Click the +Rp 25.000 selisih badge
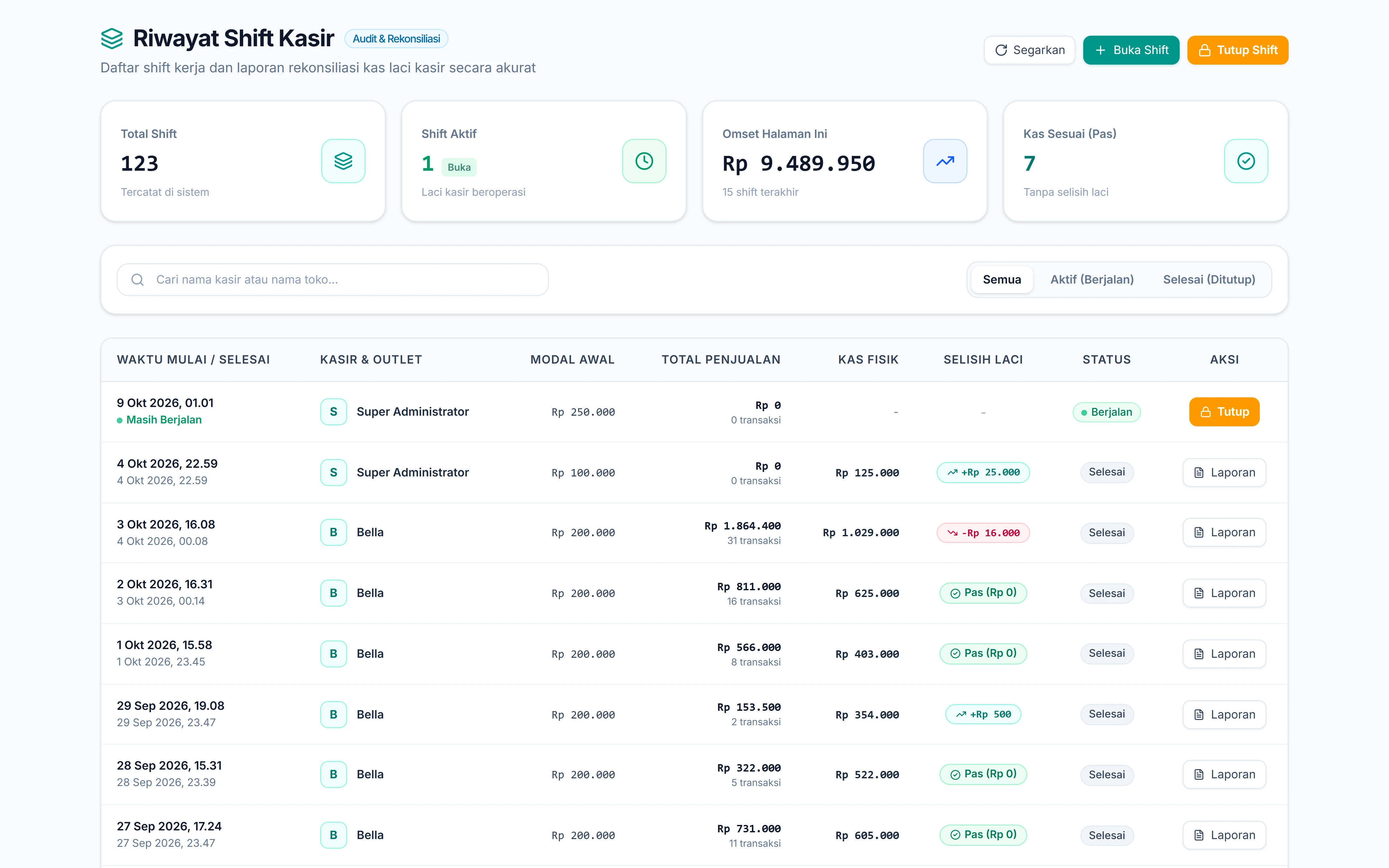1389x868 pixels. (983, 473)
